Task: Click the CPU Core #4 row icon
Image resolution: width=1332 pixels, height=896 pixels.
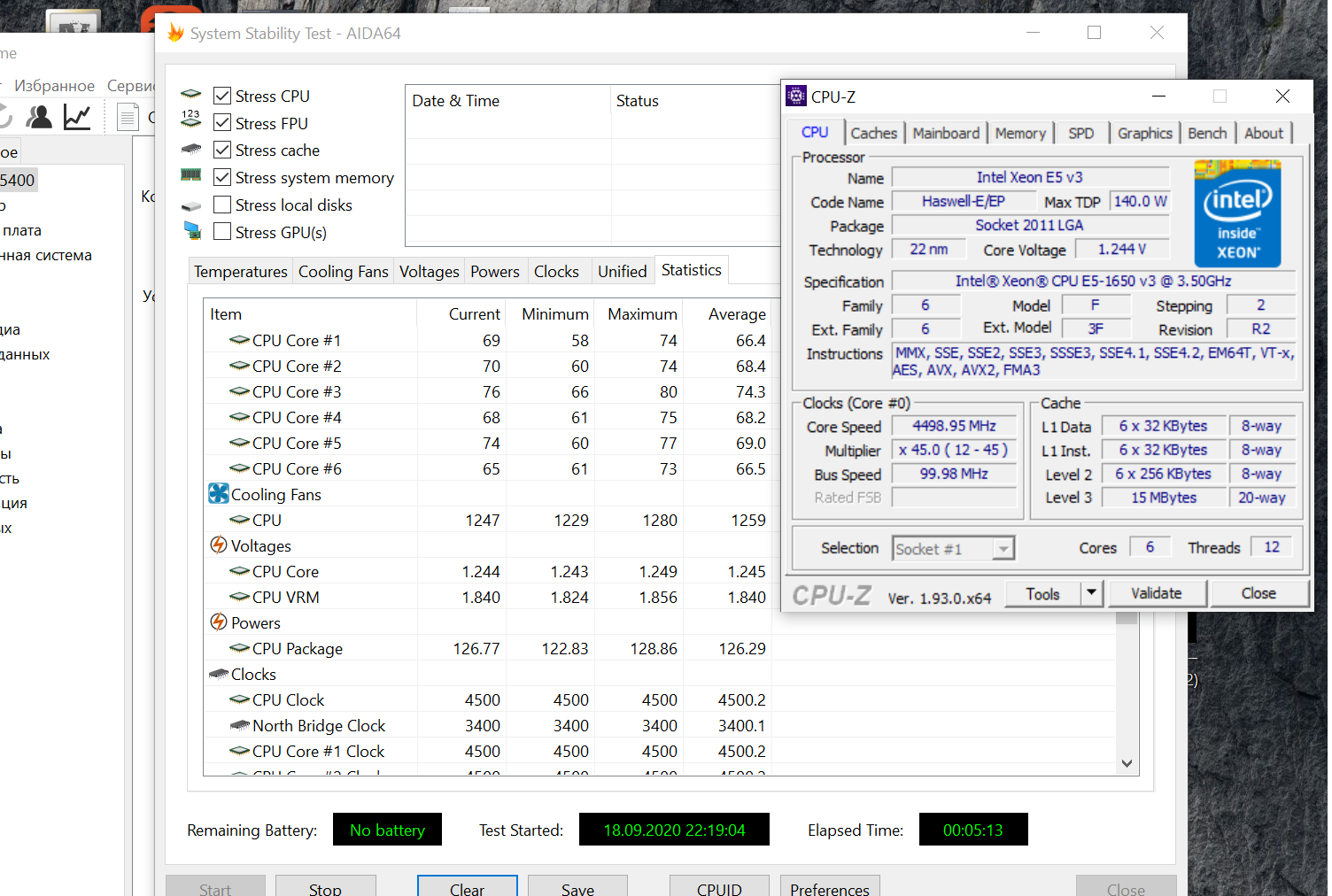Action: tap(239, 417)
